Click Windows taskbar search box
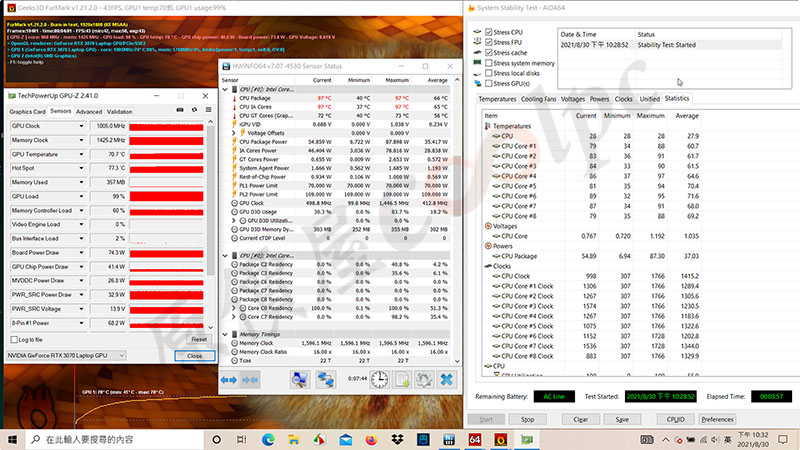Image resolution: width=800 pixels, height=450 pixels. pyautogui.click(x=115, y=439)
